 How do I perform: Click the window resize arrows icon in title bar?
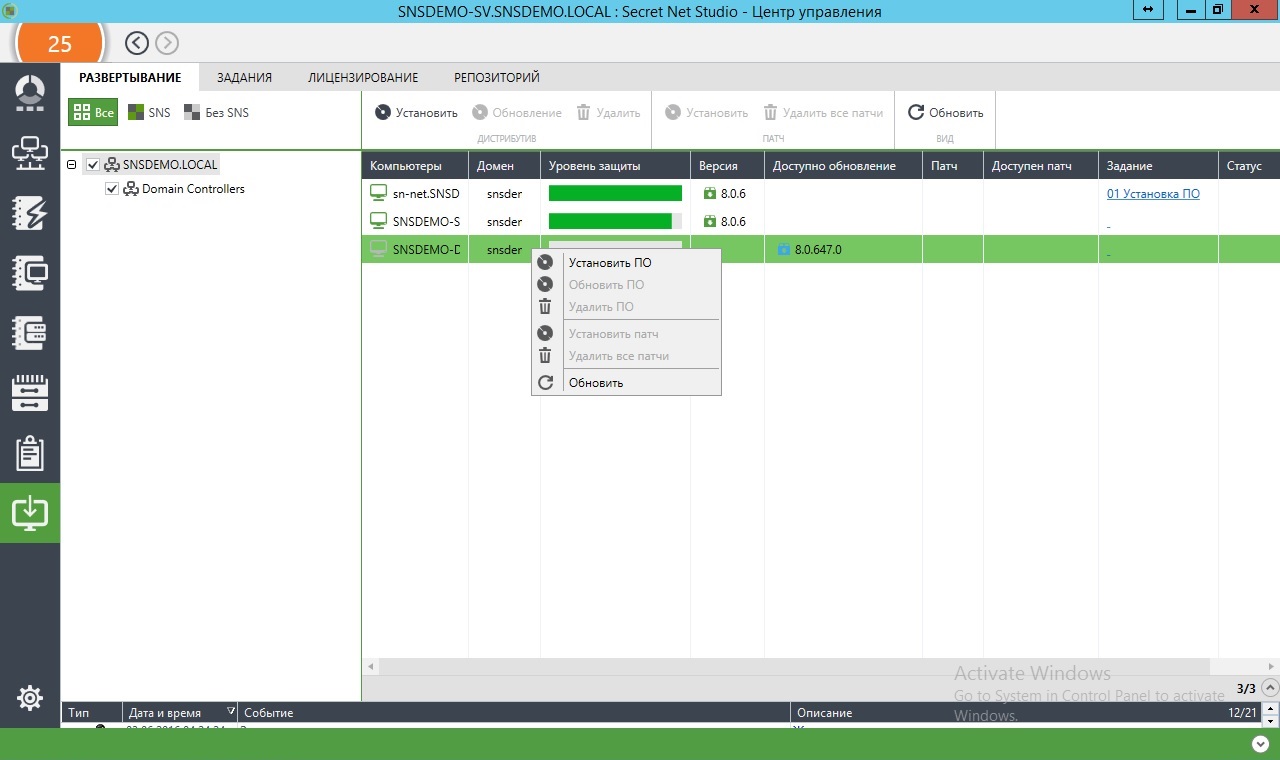pos(1148,10)
